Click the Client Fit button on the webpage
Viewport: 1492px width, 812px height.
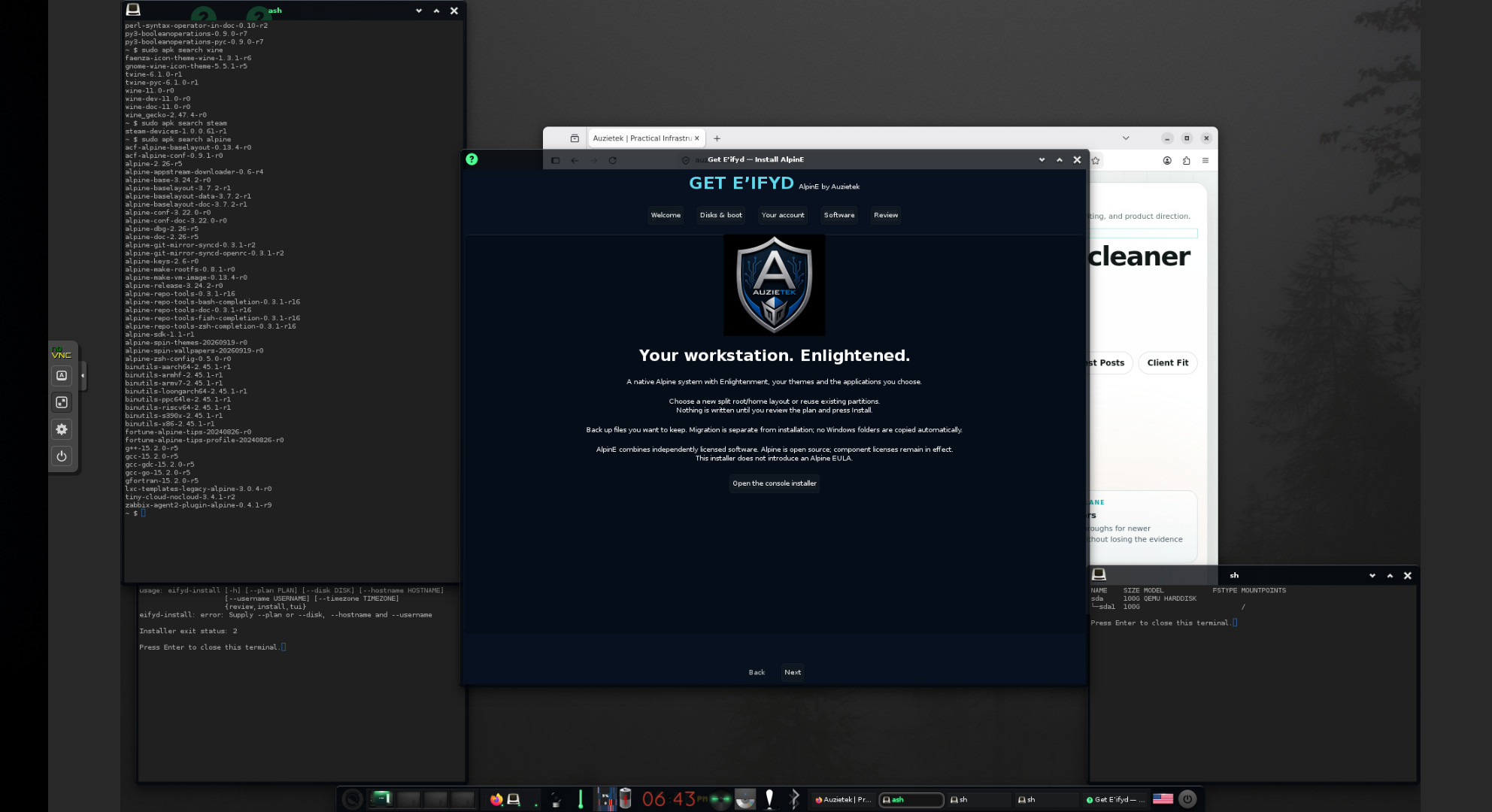click(x=1168, y=363)
